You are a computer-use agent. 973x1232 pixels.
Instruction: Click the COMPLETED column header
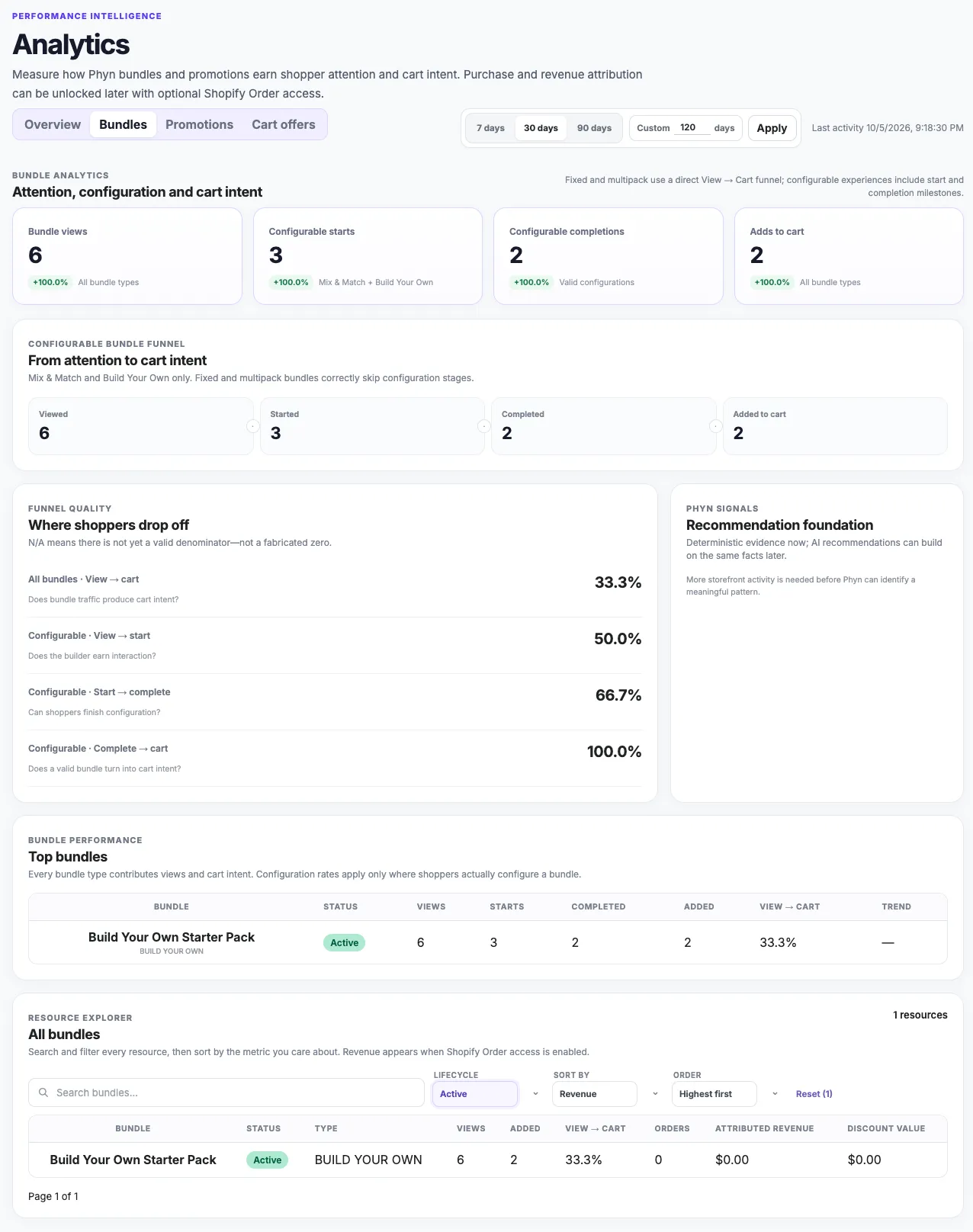599,907
